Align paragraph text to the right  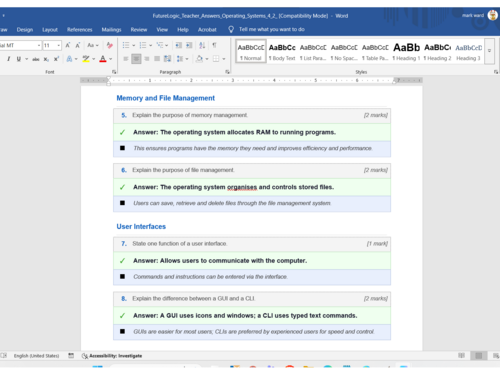coord(147,59)
